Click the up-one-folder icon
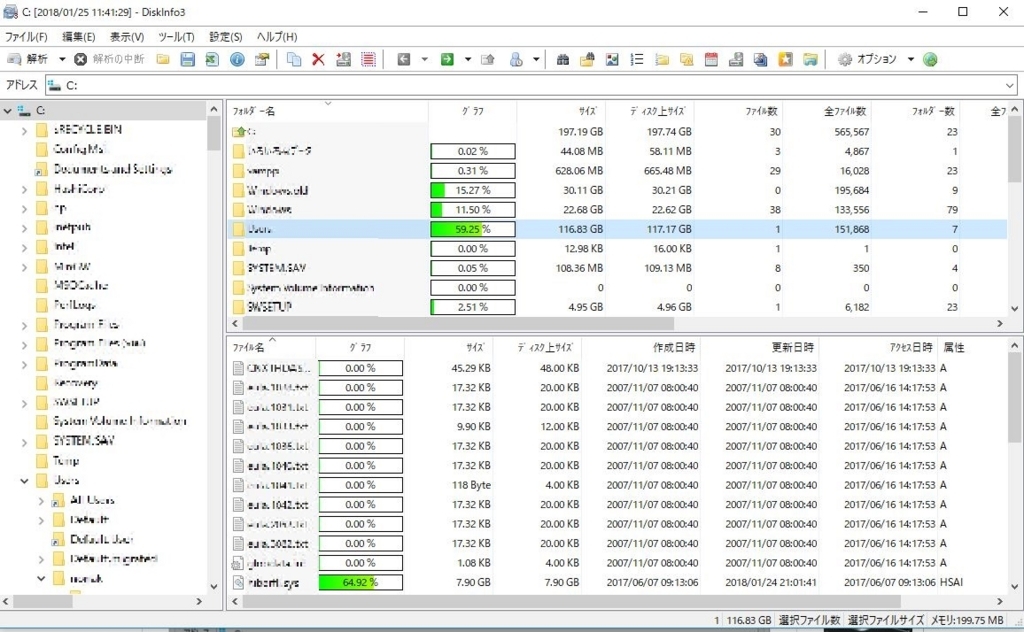Image resolution: width=1024 pixels, height=632 pixels. 488,59
